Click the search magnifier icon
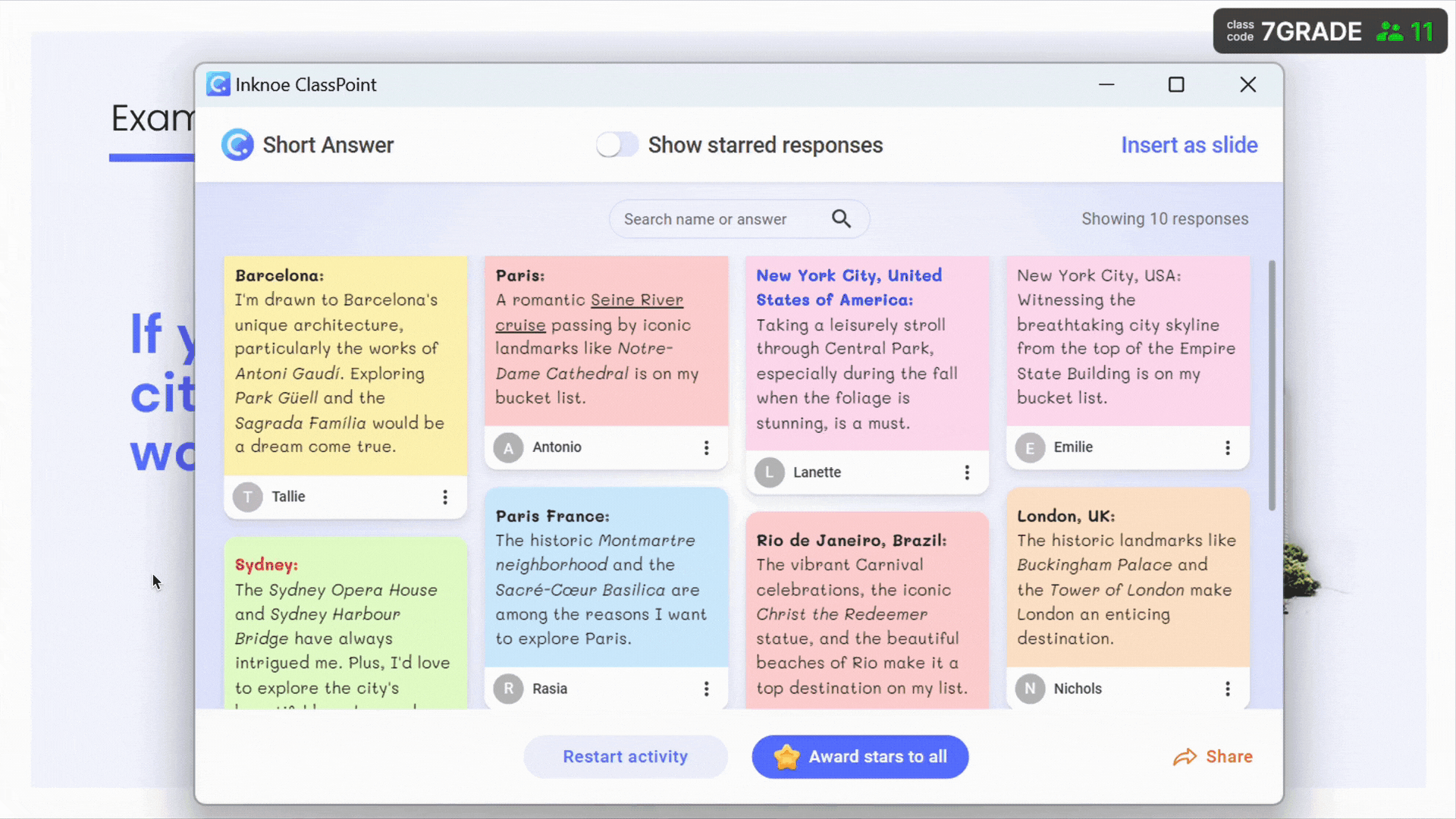Screen dimensions: 1456x819 (841, 219)
